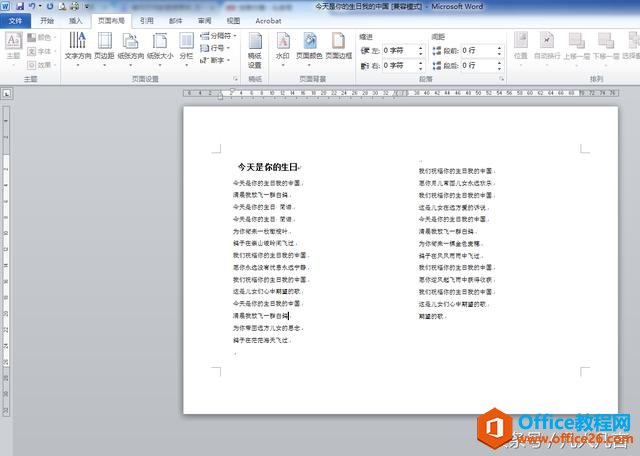Open the 行号 (Line Numbers) dropdown

(215, 48)
